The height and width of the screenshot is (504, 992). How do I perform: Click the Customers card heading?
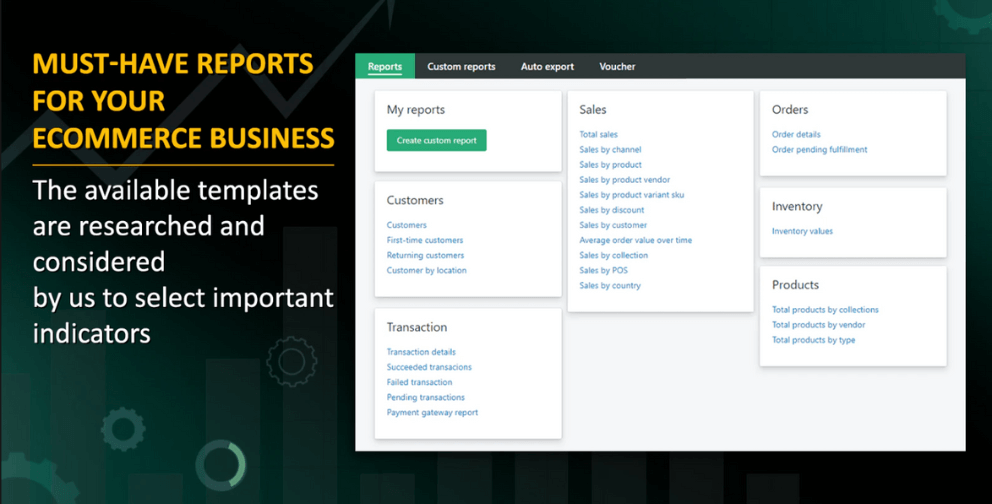[x=415, y=200]
